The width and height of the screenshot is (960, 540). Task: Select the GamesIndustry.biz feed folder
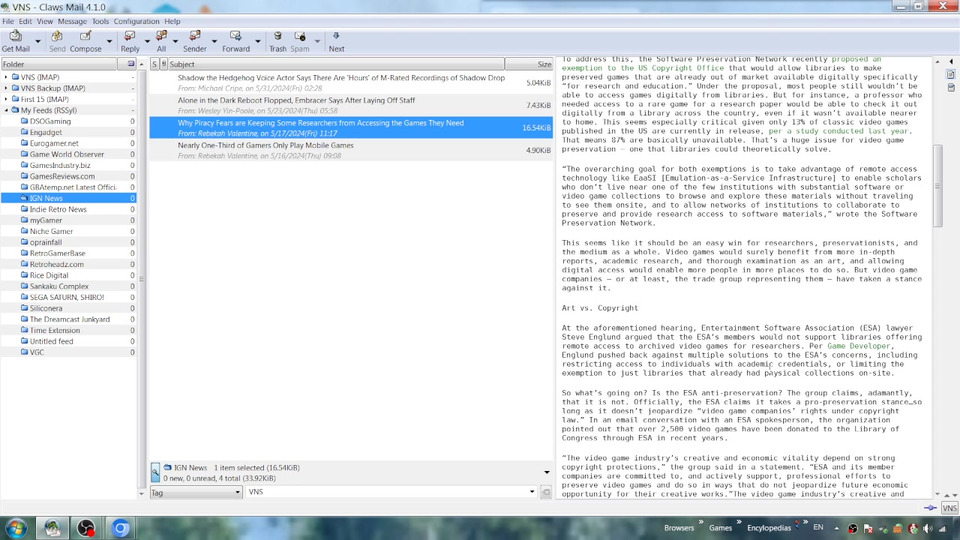(60, 165)
